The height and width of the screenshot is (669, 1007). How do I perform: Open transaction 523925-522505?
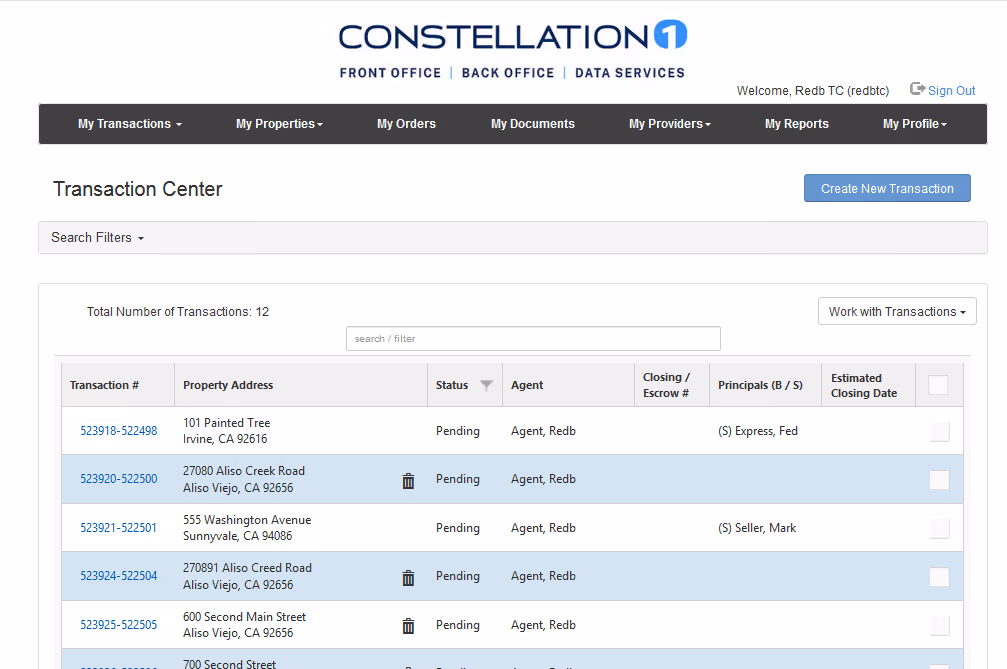click(119, 625)
